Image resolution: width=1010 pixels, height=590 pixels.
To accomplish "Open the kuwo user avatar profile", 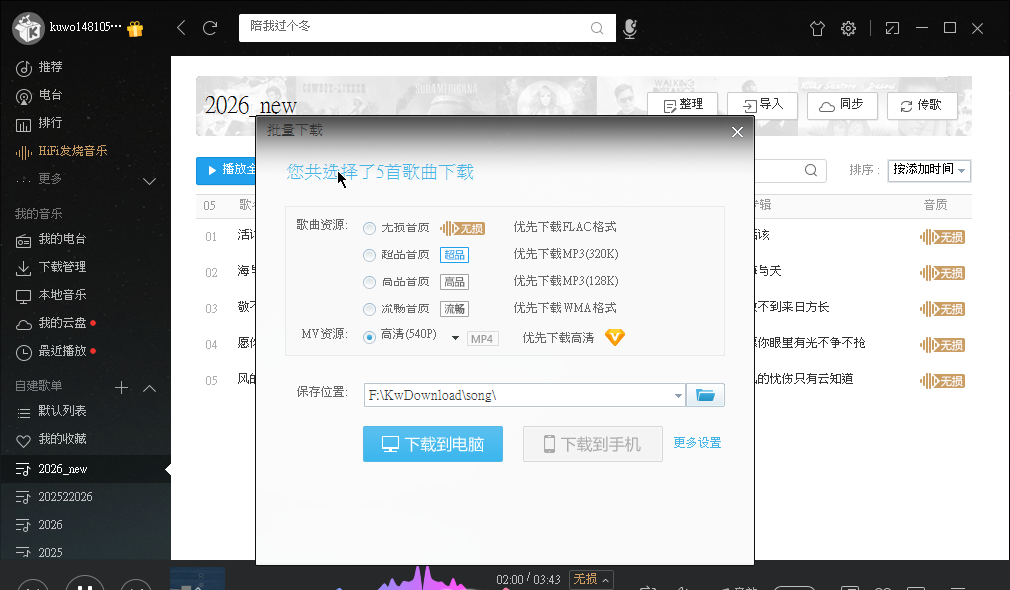I will coord(28,28).
